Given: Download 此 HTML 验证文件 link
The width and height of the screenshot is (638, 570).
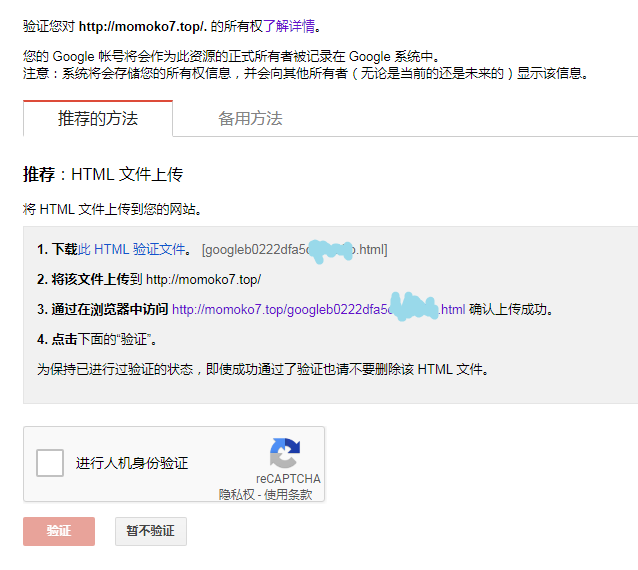Looking at the screenshot, I should [x=131, y=249].
